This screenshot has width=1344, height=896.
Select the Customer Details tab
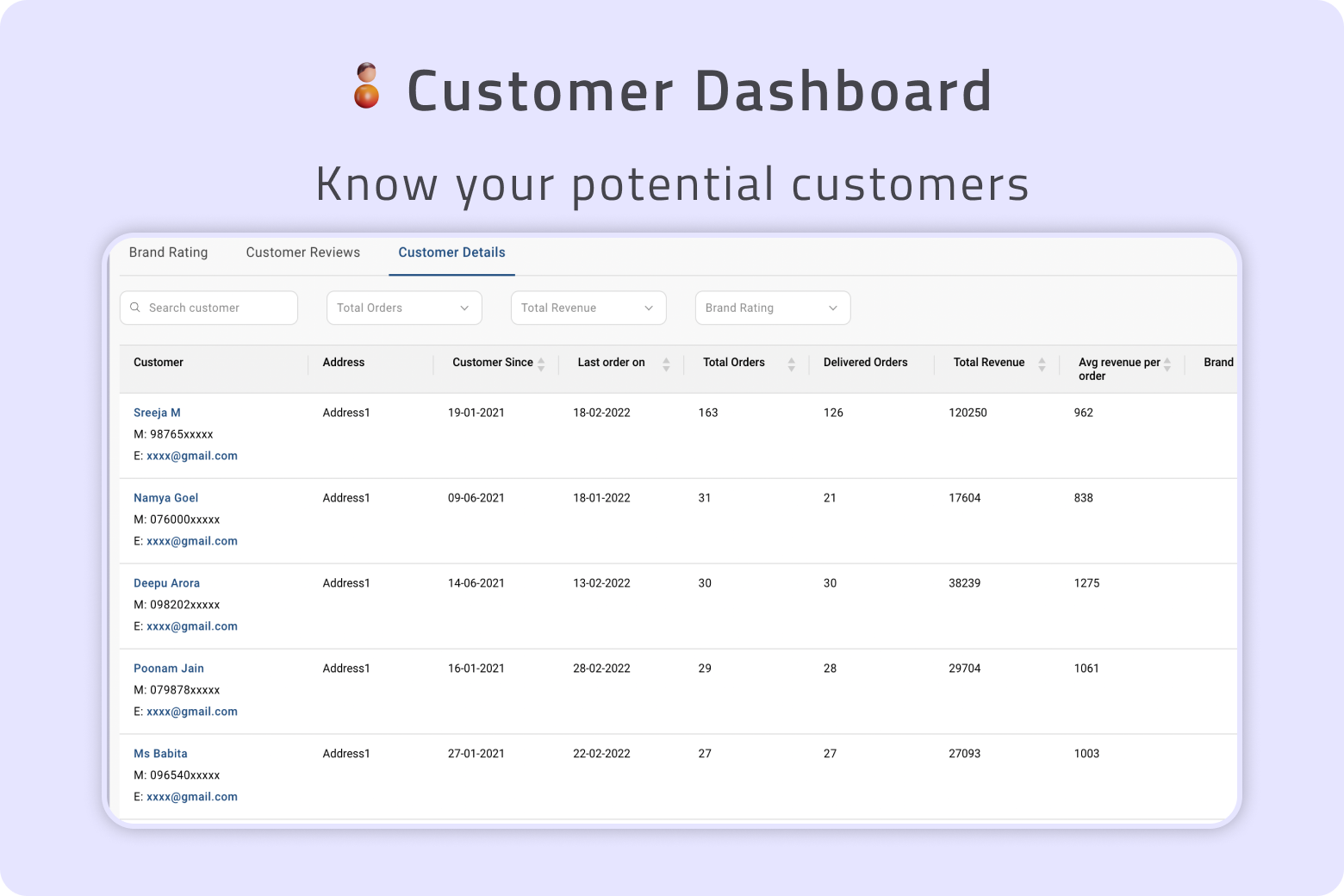[x=451, y=252]
